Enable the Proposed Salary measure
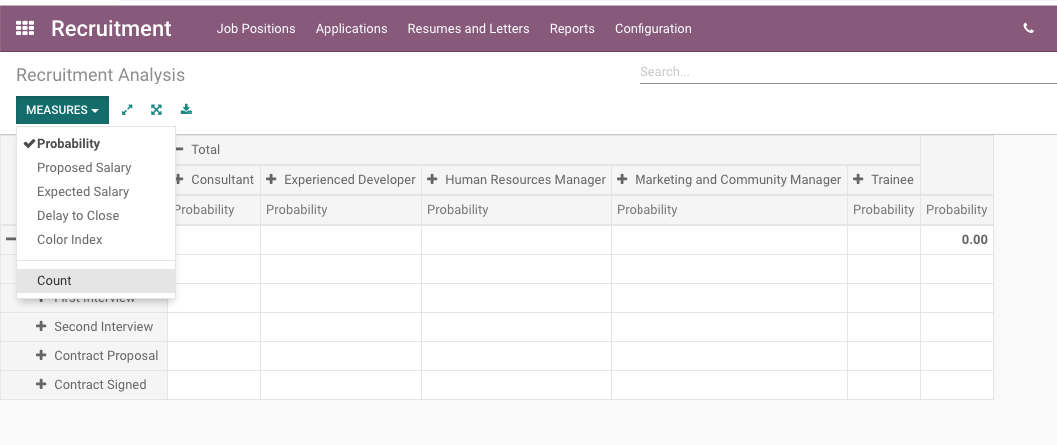 (x=84, y=168)
